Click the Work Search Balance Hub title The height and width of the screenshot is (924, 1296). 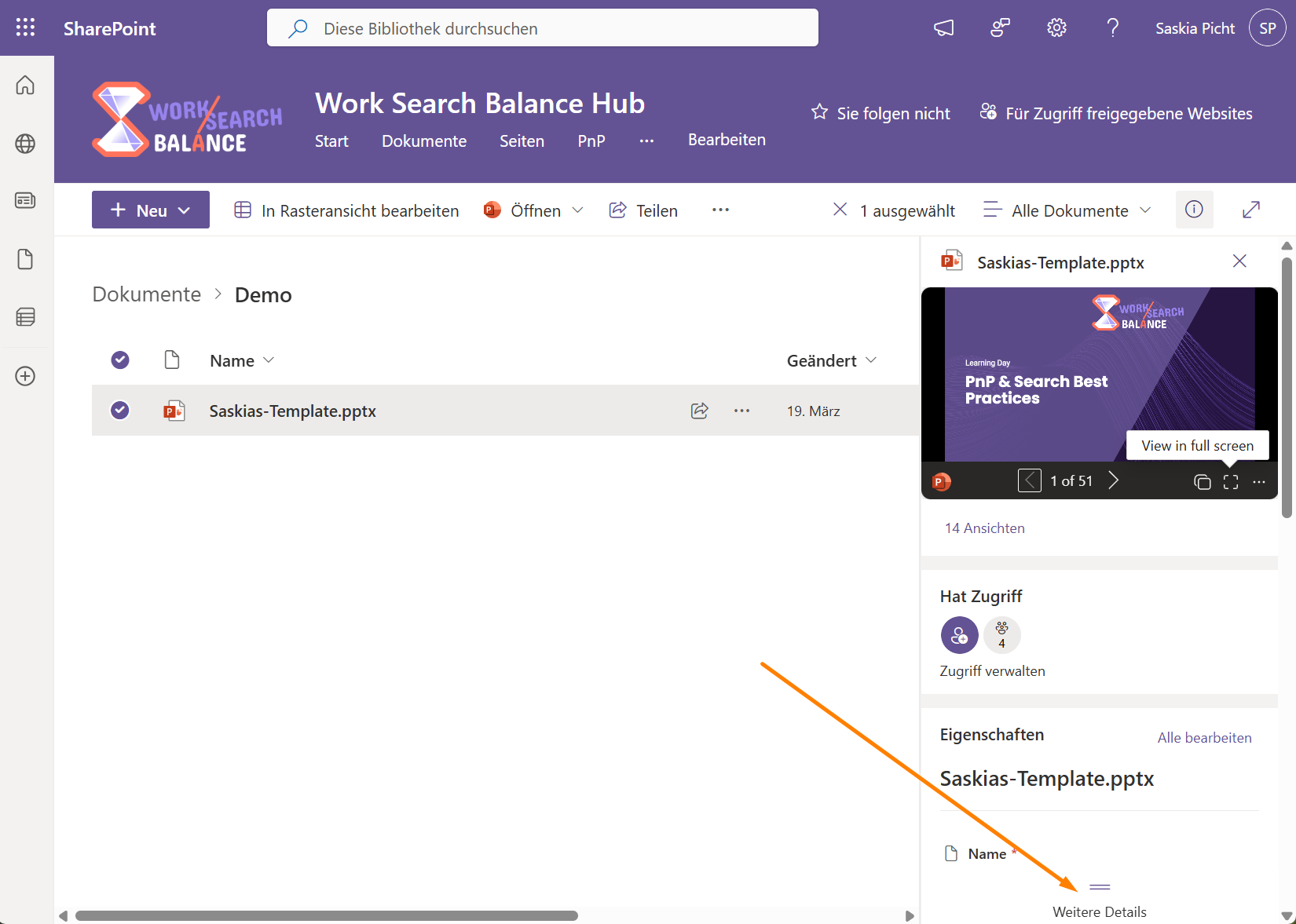coord(480,103)
